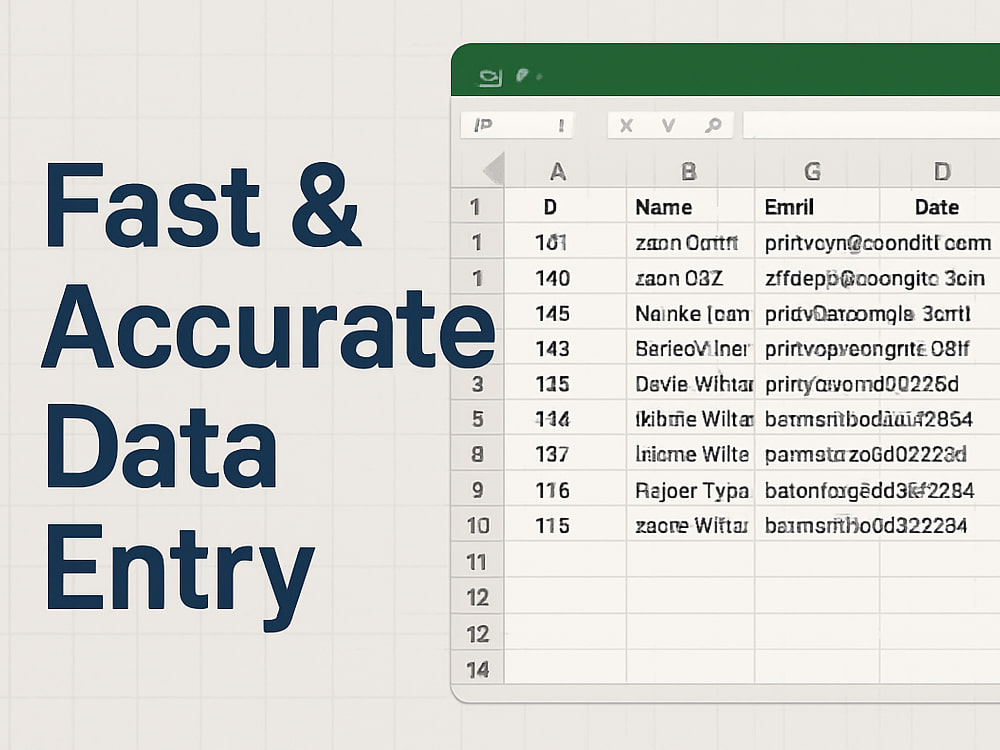Screen dimensions: 1000x750
Task: Select the D header cell under column A
Action: tap(566, 206)
